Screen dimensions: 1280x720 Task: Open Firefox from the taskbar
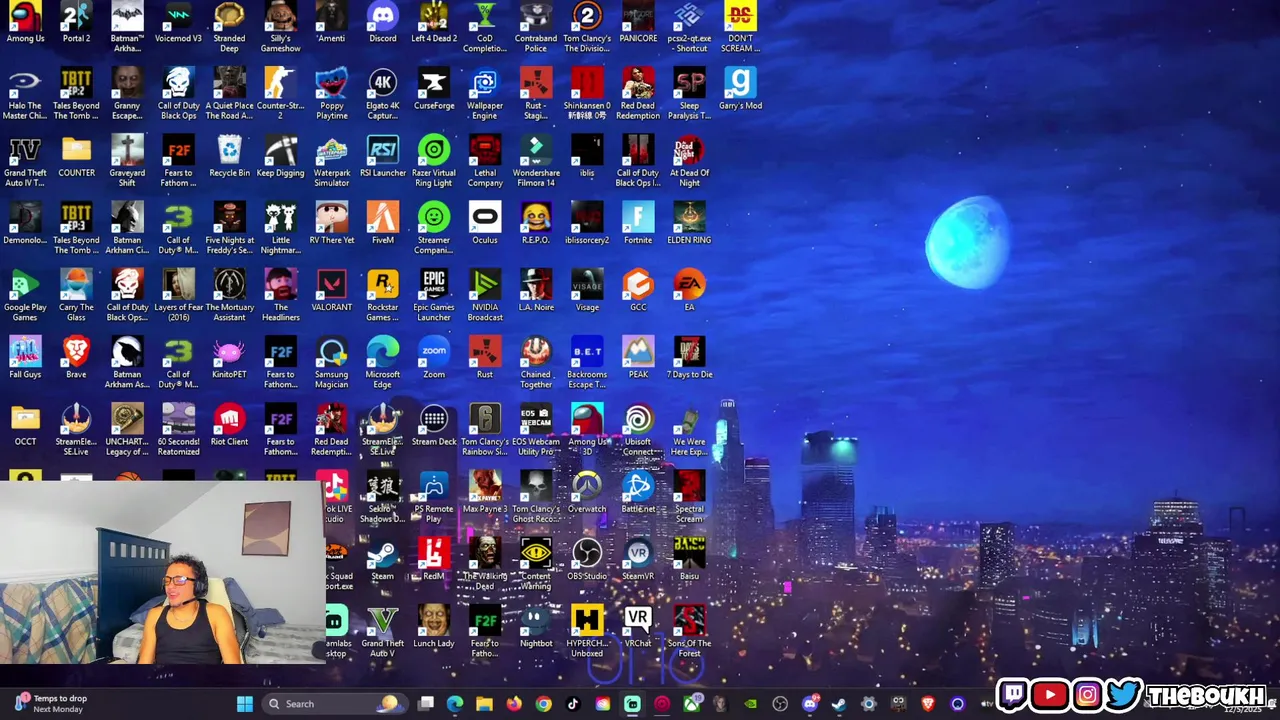pos(514,704)
